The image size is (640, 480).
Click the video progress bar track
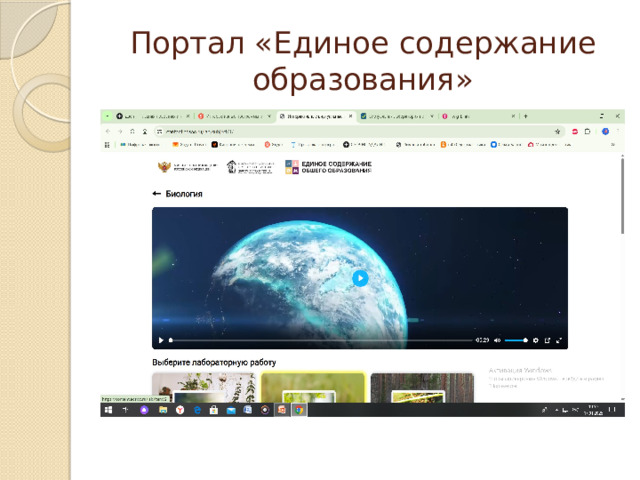(321, 340)
